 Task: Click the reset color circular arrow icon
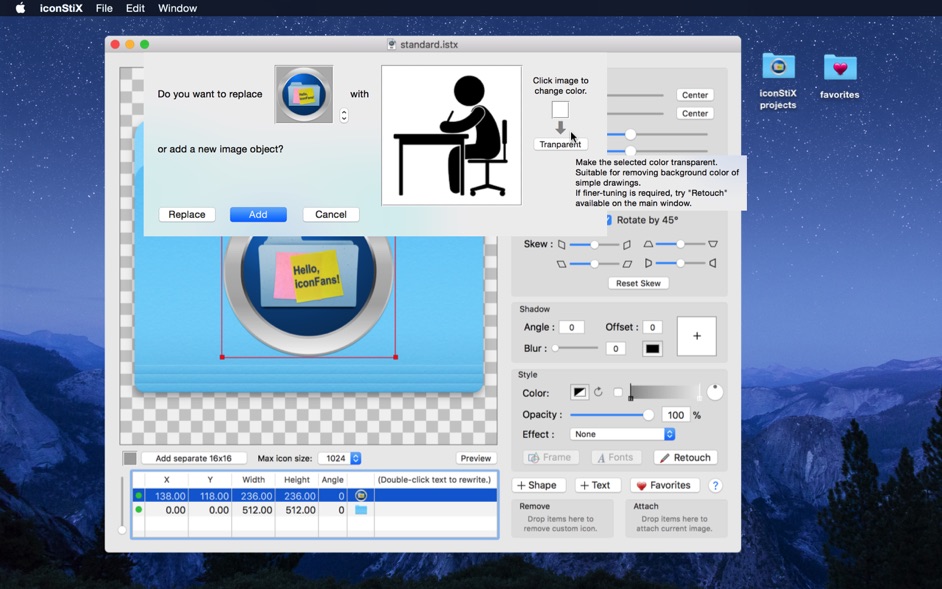598,393
